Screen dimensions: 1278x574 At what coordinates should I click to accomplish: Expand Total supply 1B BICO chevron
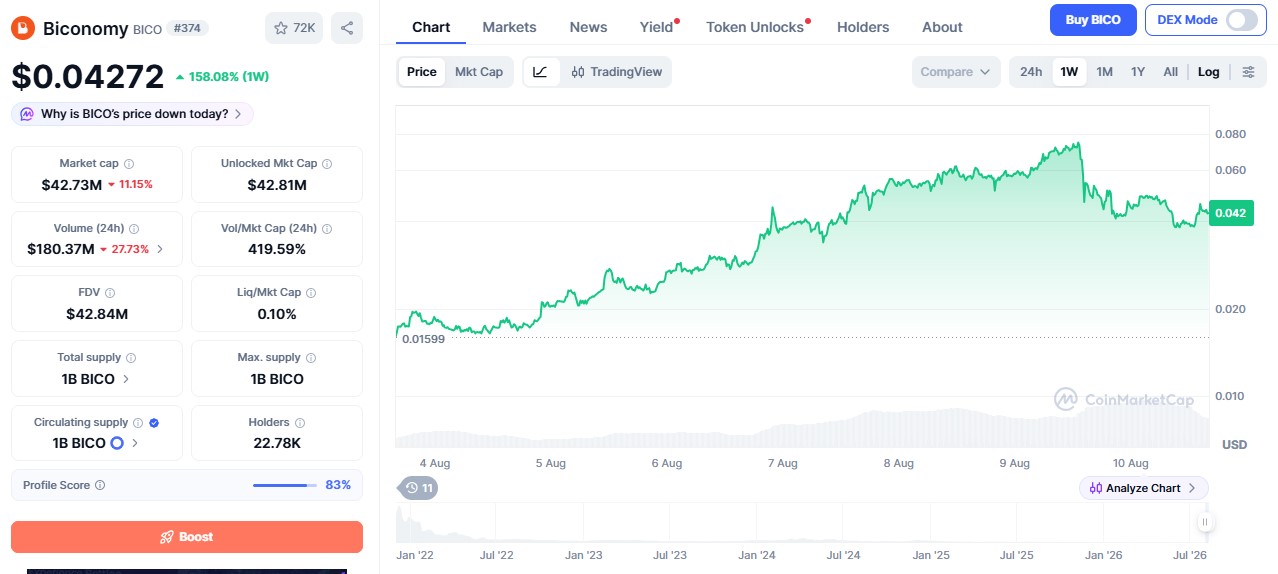click(x=126, y=379)
